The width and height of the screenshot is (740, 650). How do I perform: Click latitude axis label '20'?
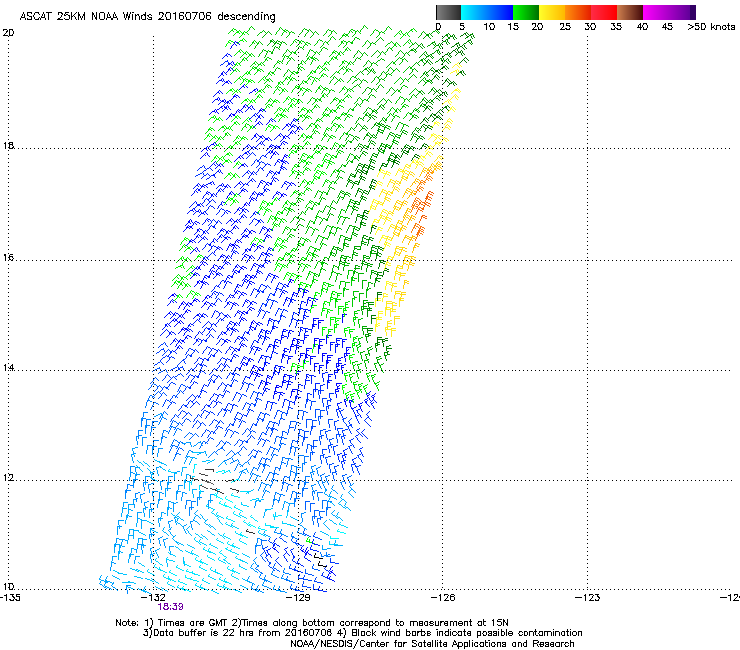[x=8, y=33]
